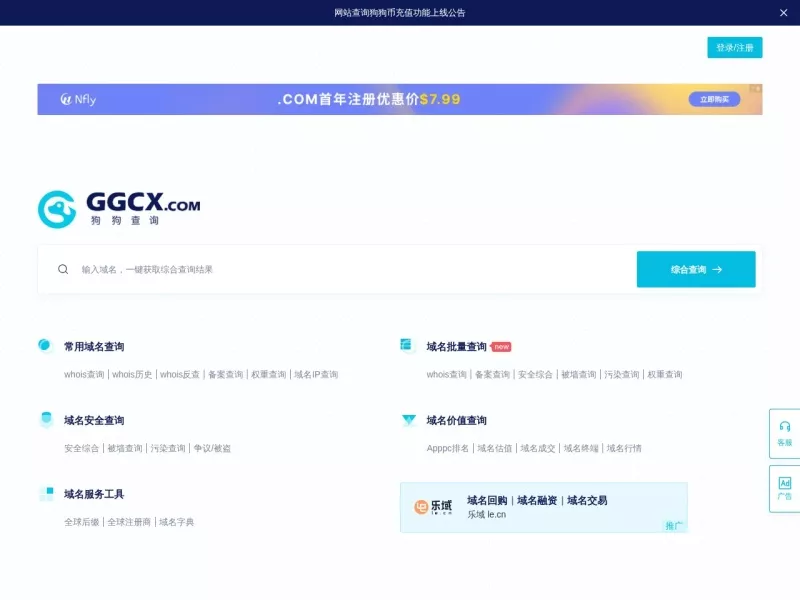Image resolution: width=800 pixels, height=600 pixels.
Task: Click the 域名安全查询 heading
Action: pos(94,420)
